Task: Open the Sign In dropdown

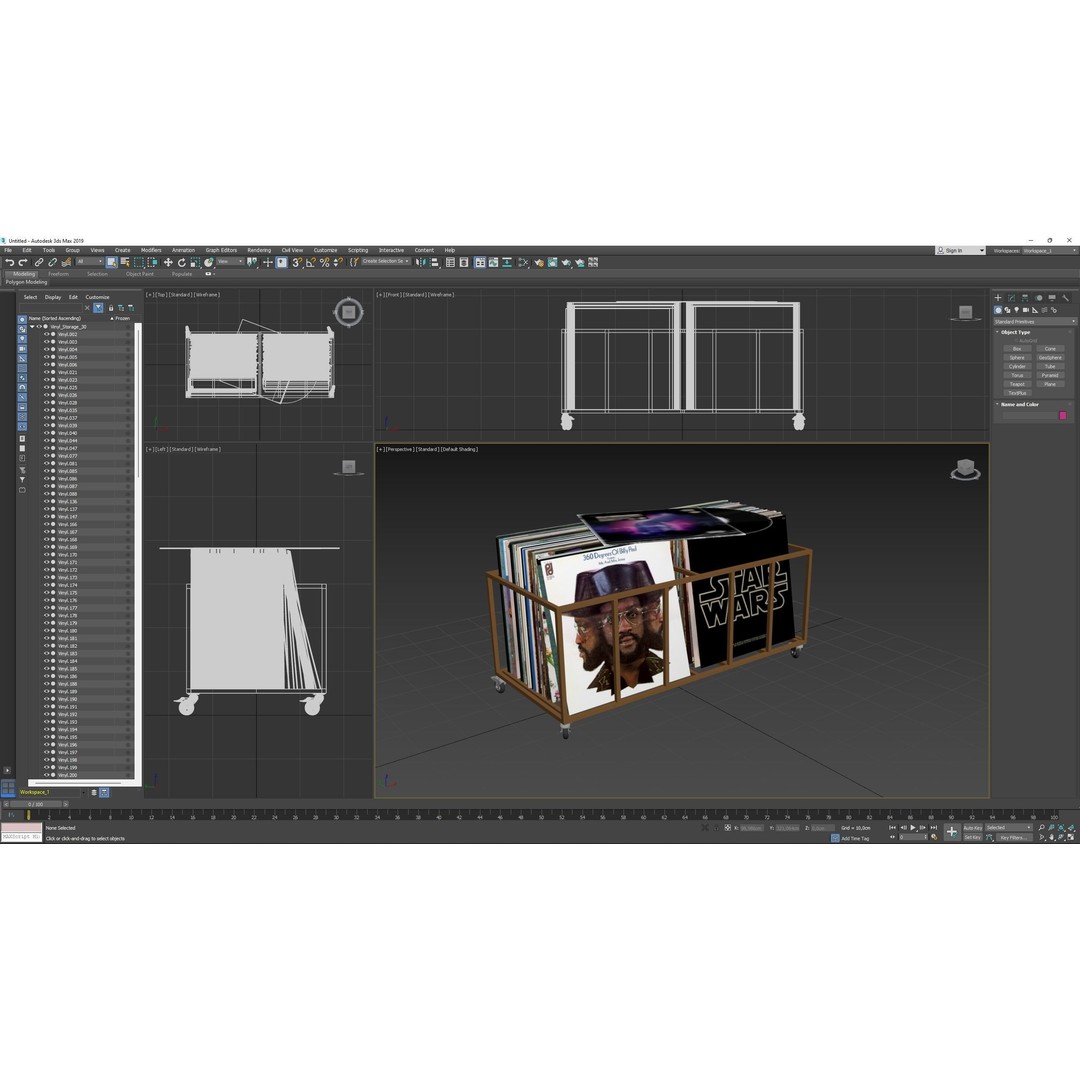Action: point(960,251)
